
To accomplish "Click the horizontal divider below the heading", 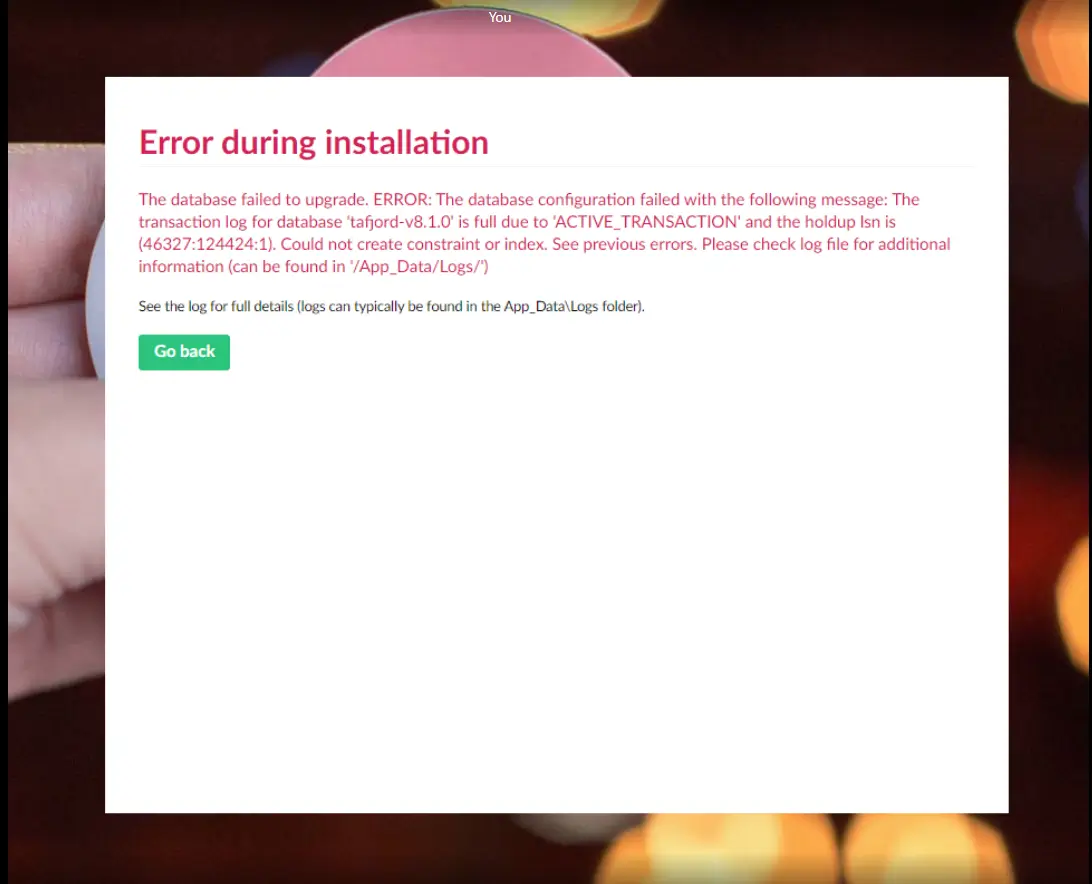I will tap(555, 168).
